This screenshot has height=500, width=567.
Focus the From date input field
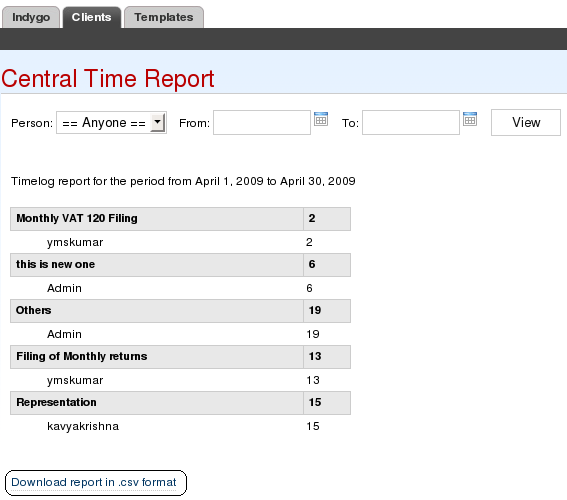pos(262,123)
